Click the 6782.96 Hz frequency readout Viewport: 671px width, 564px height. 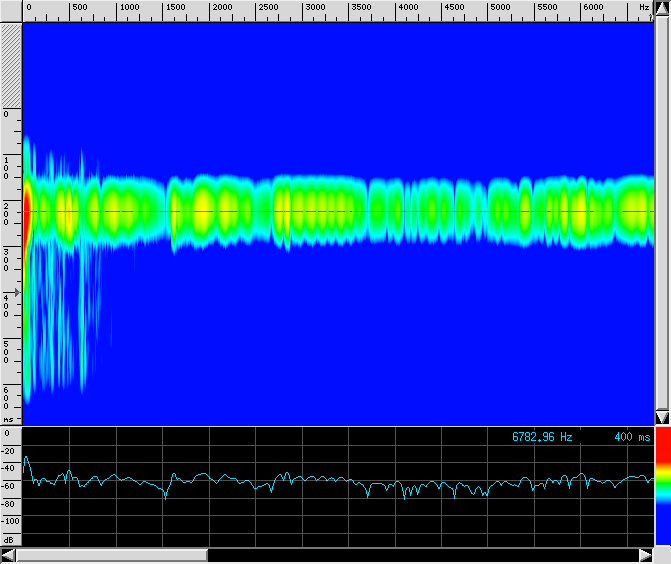[542, 437]
